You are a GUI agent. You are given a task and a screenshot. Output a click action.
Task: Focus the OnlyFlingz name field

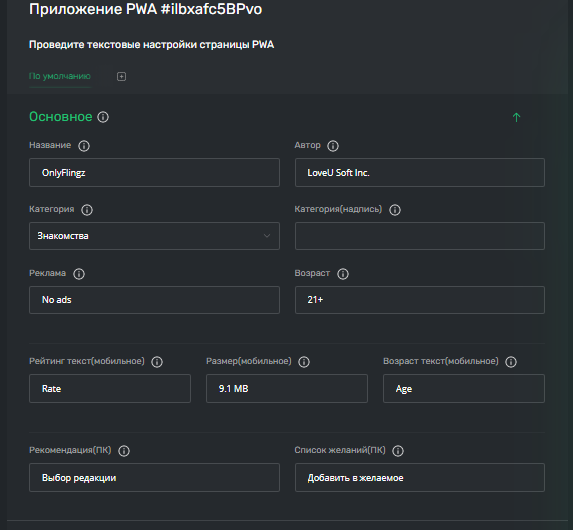click(x=155, y=173)
